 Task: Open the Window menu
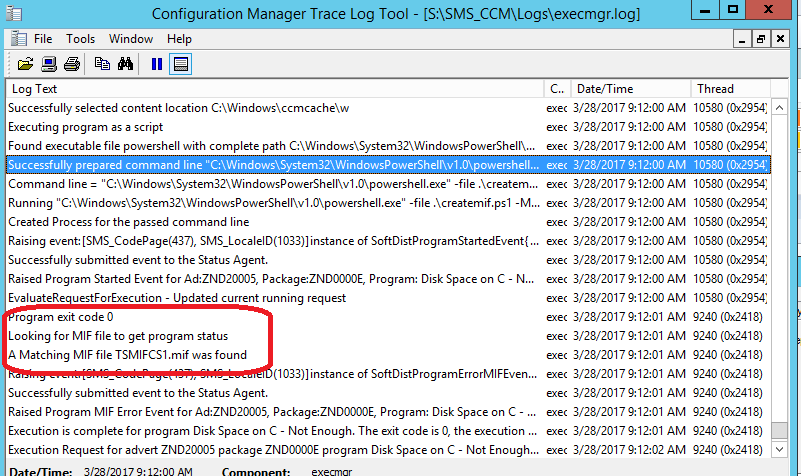[131, 39]
